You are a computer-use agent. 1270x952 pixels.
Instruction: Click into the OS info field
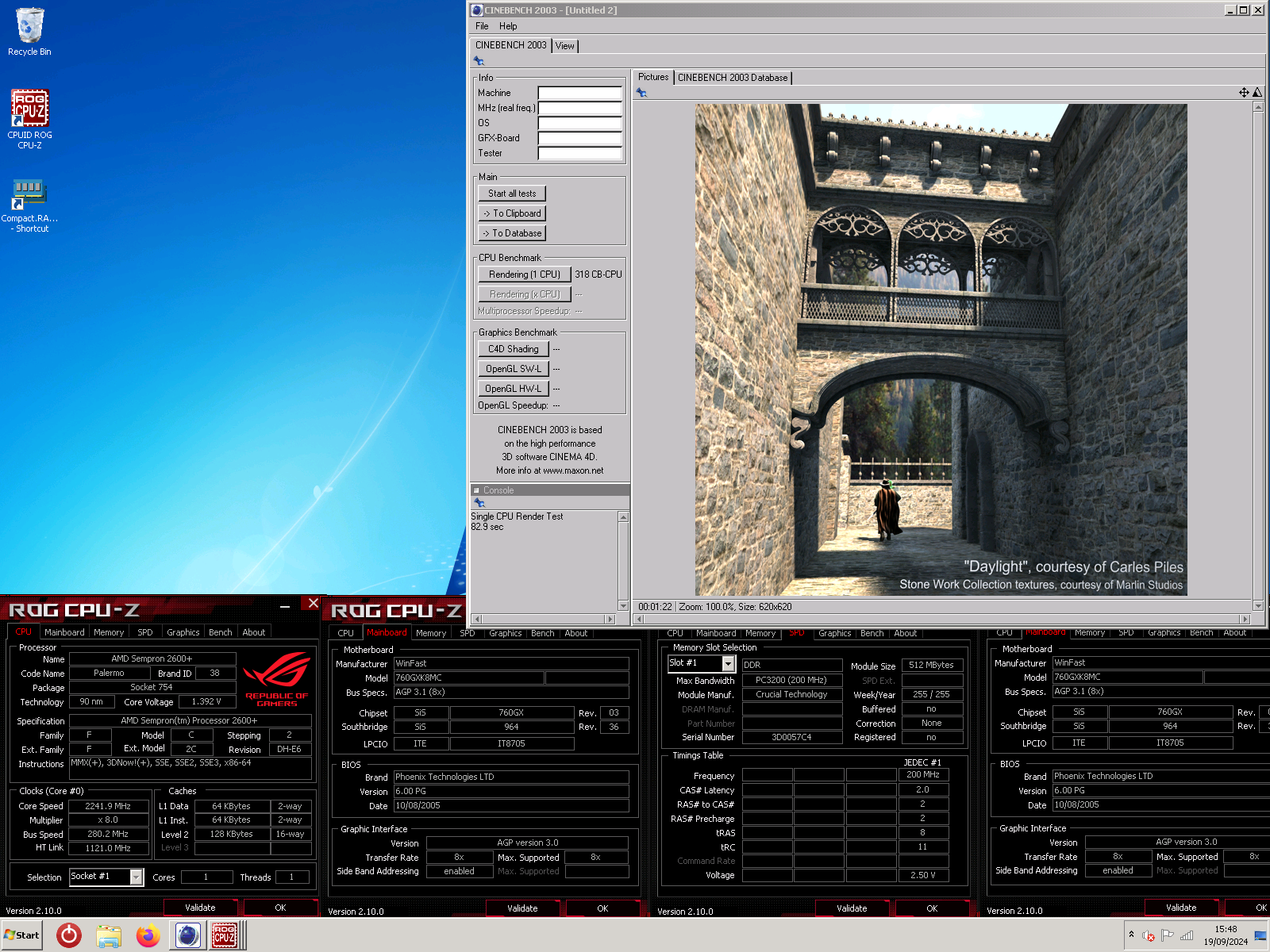(579, 123)
